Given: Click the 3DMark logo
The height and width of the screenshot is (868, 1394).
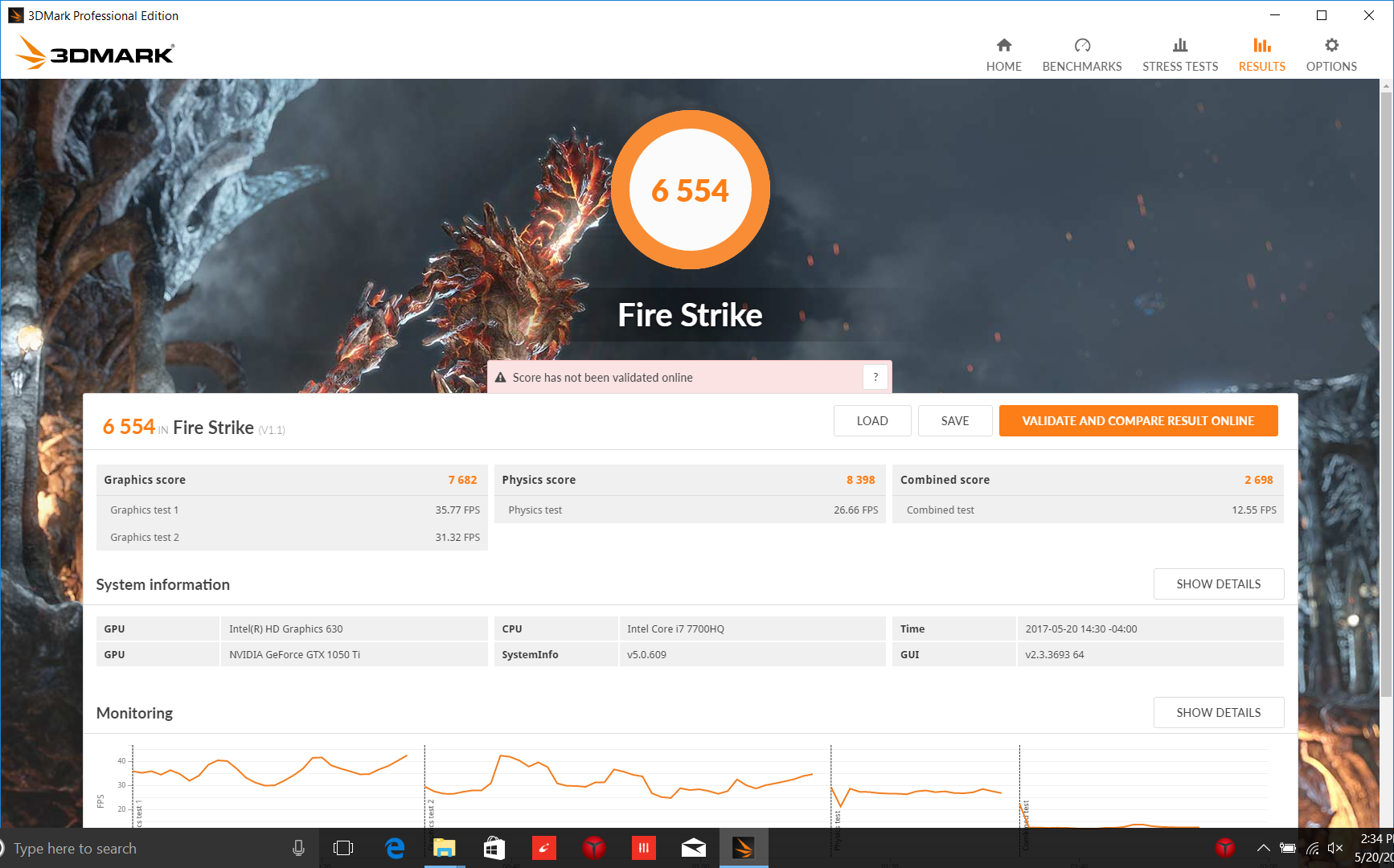Looking at the screenshot, I should point(95,52).
